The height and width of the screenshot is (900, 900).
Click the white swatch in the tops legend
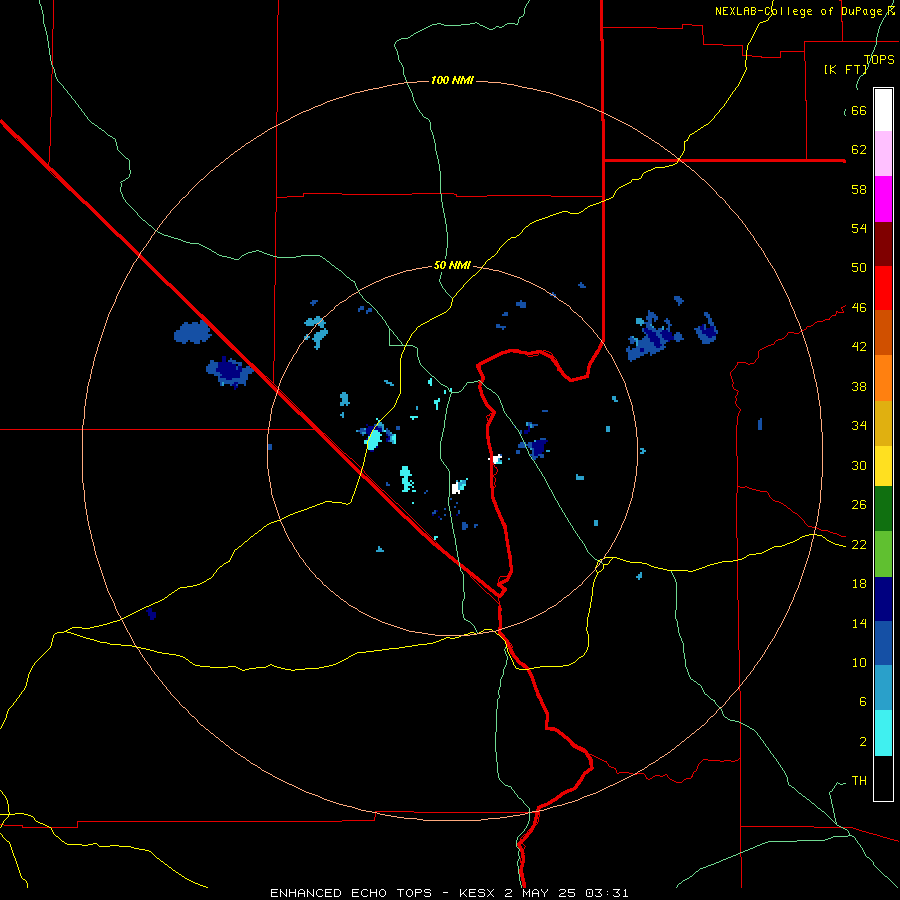[883, 110]
